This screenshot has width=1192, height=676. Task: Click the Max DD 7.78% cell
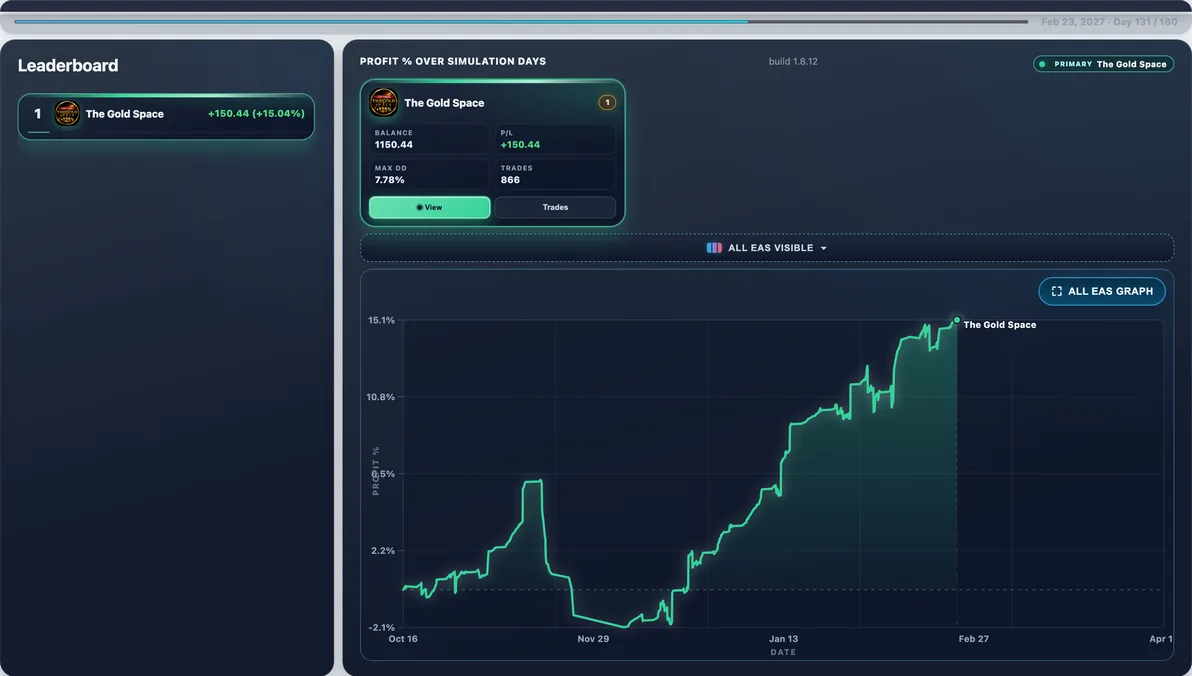coord(430,174)
